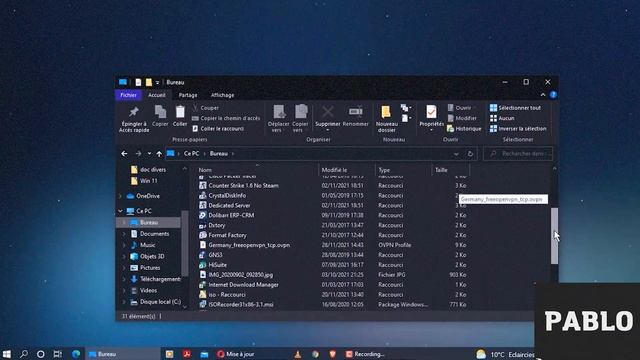Open the address bar history dropdown
Image resolution: width=640 pixels, height=360 pixels.
point(456,154)
